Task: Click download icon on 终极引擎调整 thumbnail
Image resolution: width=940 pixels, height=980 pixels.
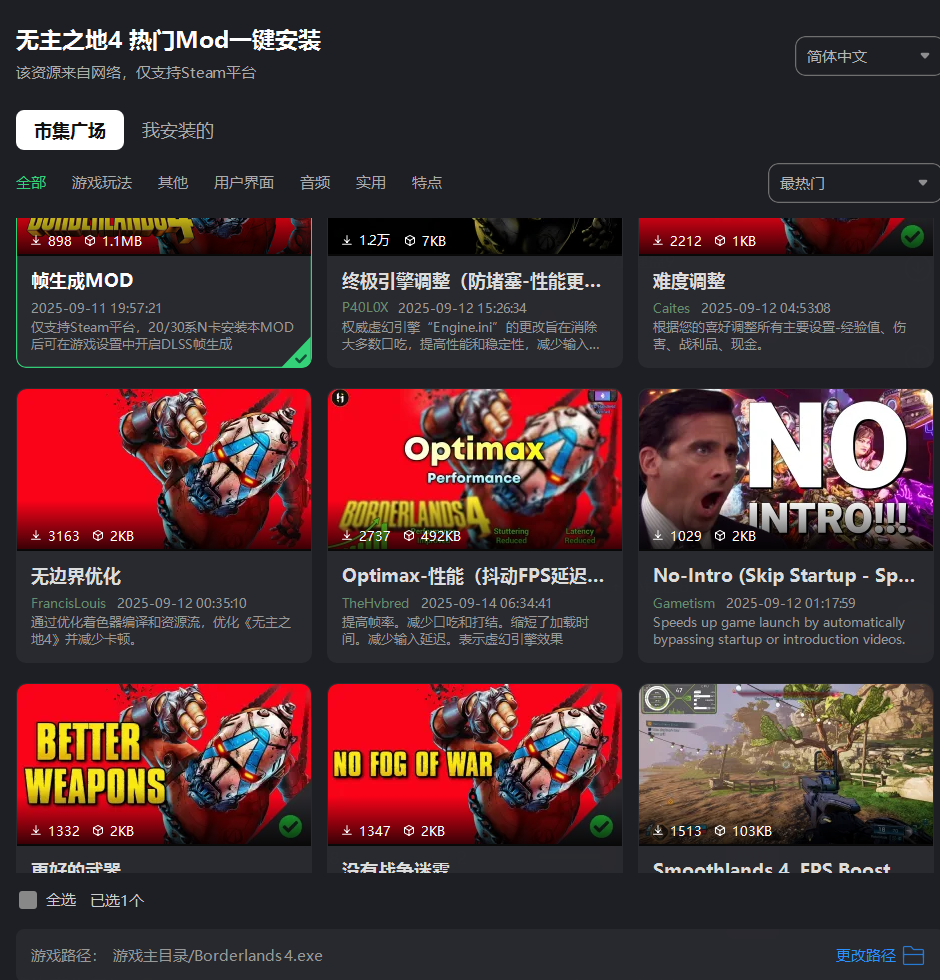Action: (347, 241)
